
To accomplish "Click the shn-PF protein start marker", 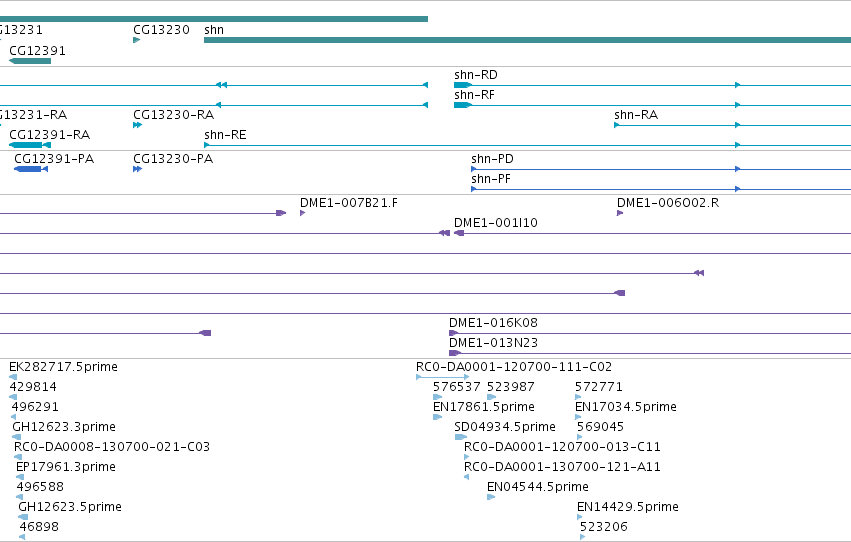I will (x=474, y=189).
